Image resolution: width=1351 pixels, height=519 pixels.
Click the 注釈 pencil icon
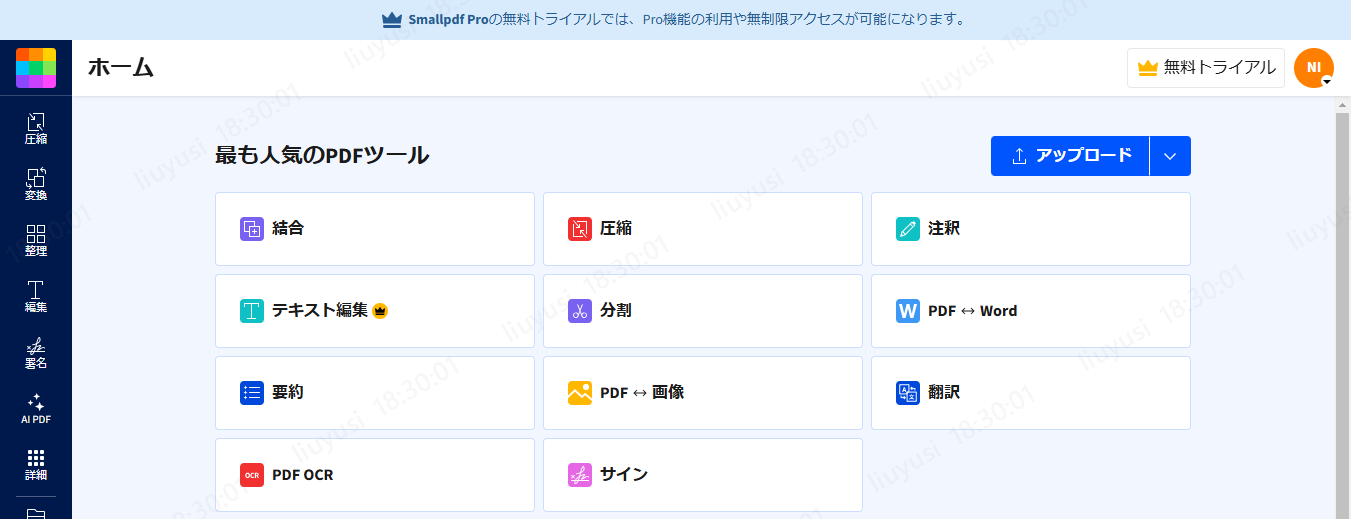[908, 229]
